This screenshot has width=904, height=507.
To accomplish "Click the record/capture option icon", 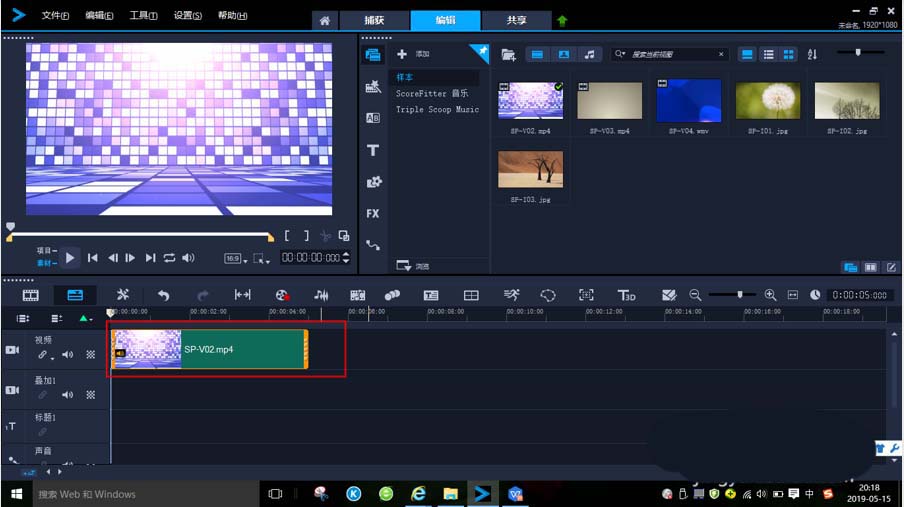I will coord(281,295).
